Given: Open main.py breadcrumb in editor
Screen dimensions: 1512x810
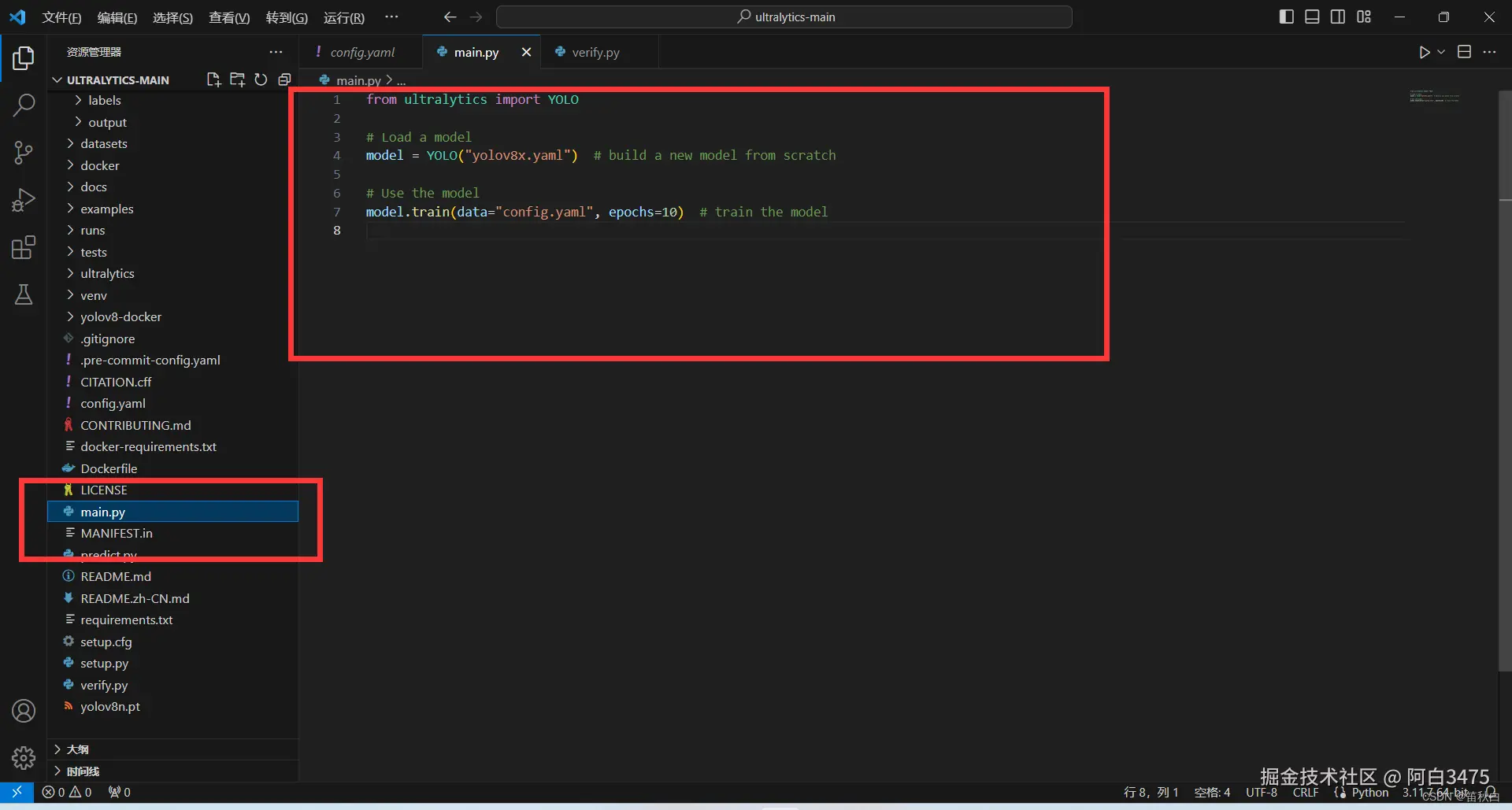Looking at the screenshot, I should (358, 80).
